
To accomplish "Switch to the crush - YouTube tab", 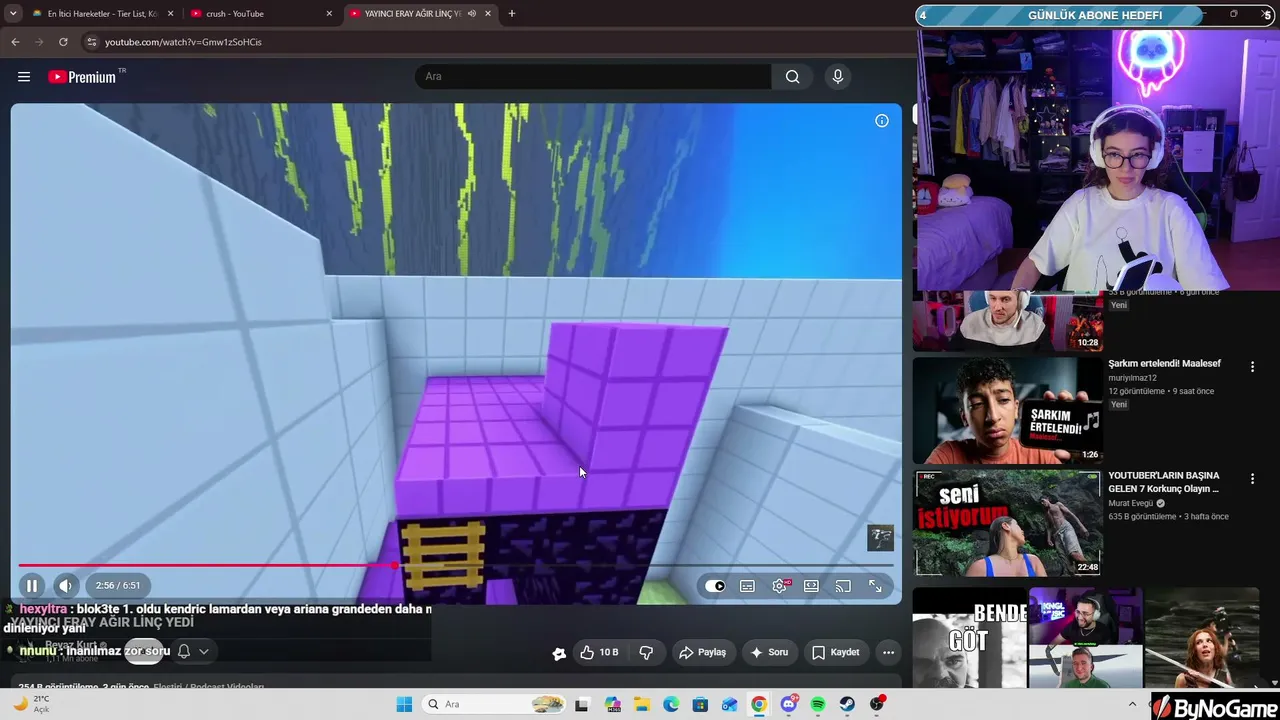I will pos(262,14).
